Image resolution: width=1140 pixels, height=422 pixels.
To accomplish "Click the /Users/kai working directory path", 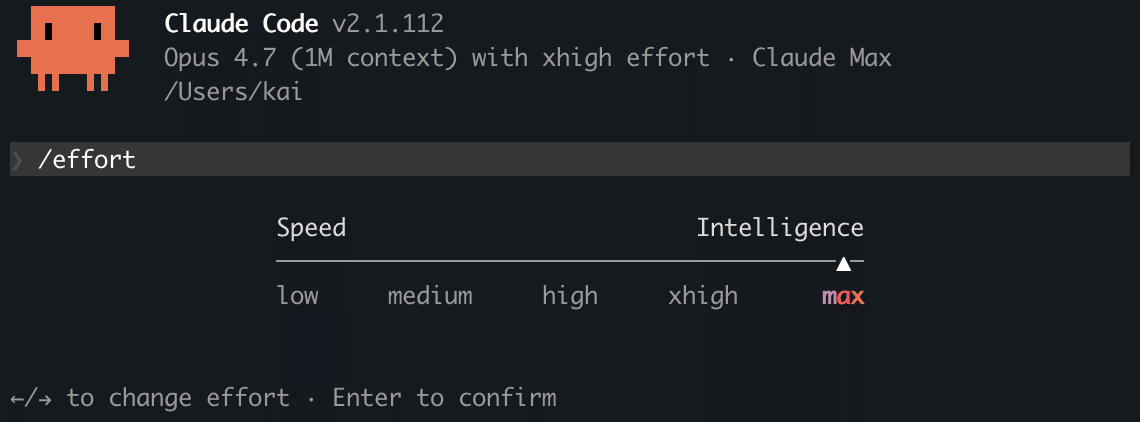I will pyautogui.click(x=233, y=92).
